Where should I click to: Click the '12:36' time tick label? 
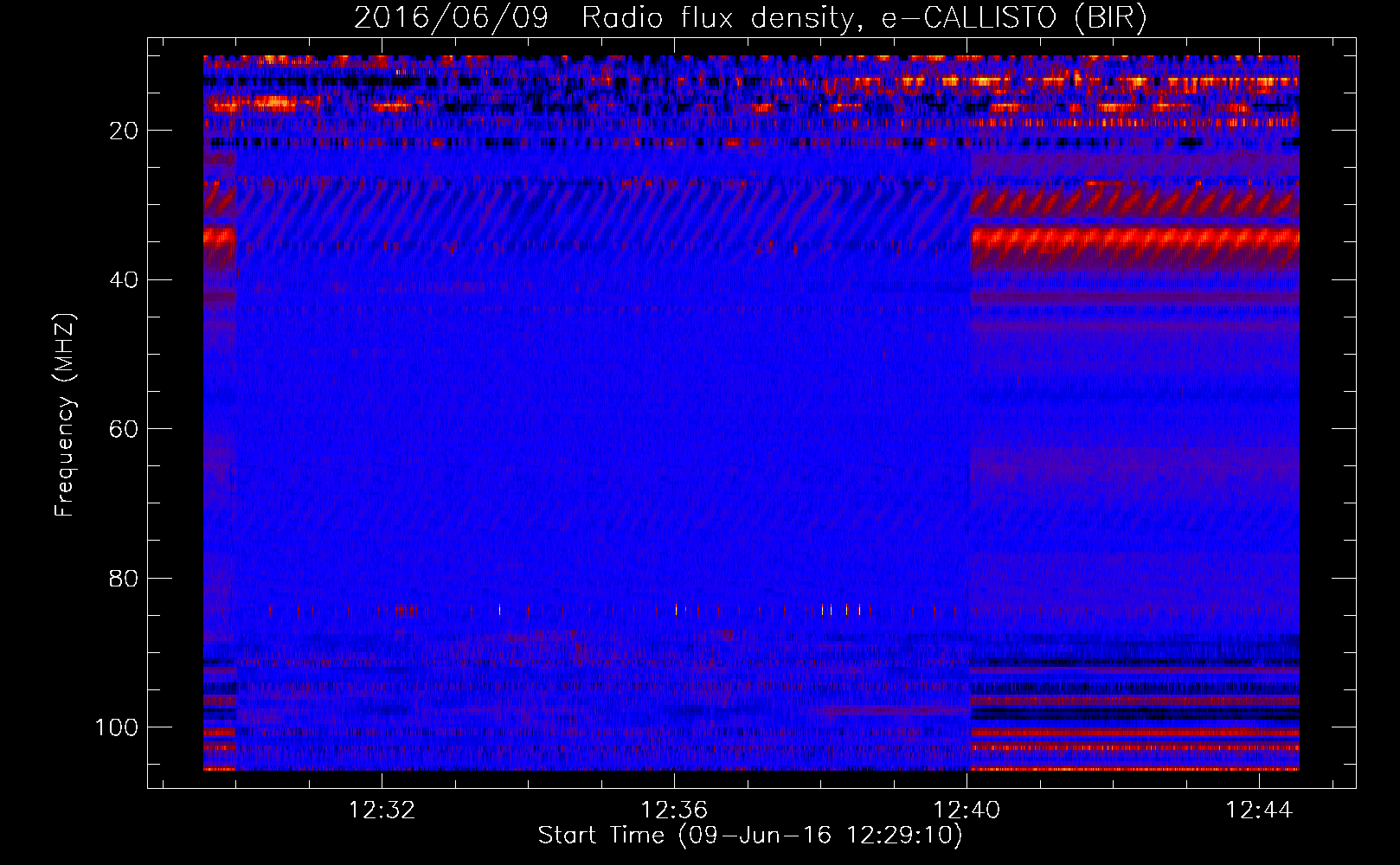[674, 810]
